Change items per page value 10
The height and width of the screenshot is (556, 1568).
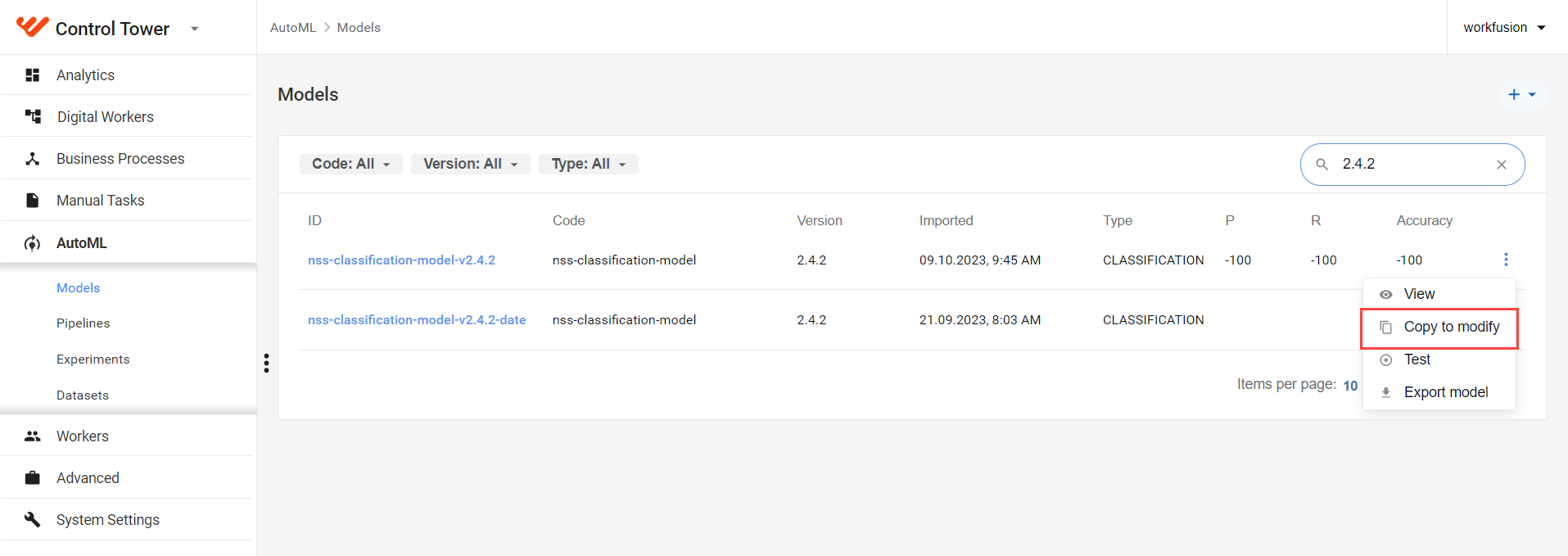tap(1350, 385)
